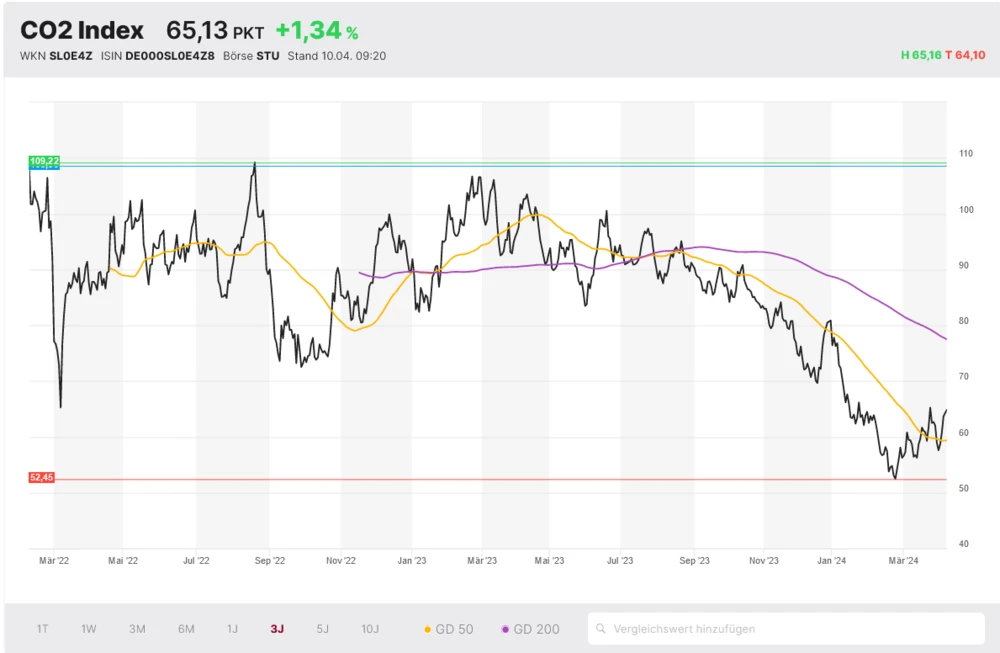Switch to the 6M time range
This screenshot has width=1000, height=653.
click(x=186, y=629)
